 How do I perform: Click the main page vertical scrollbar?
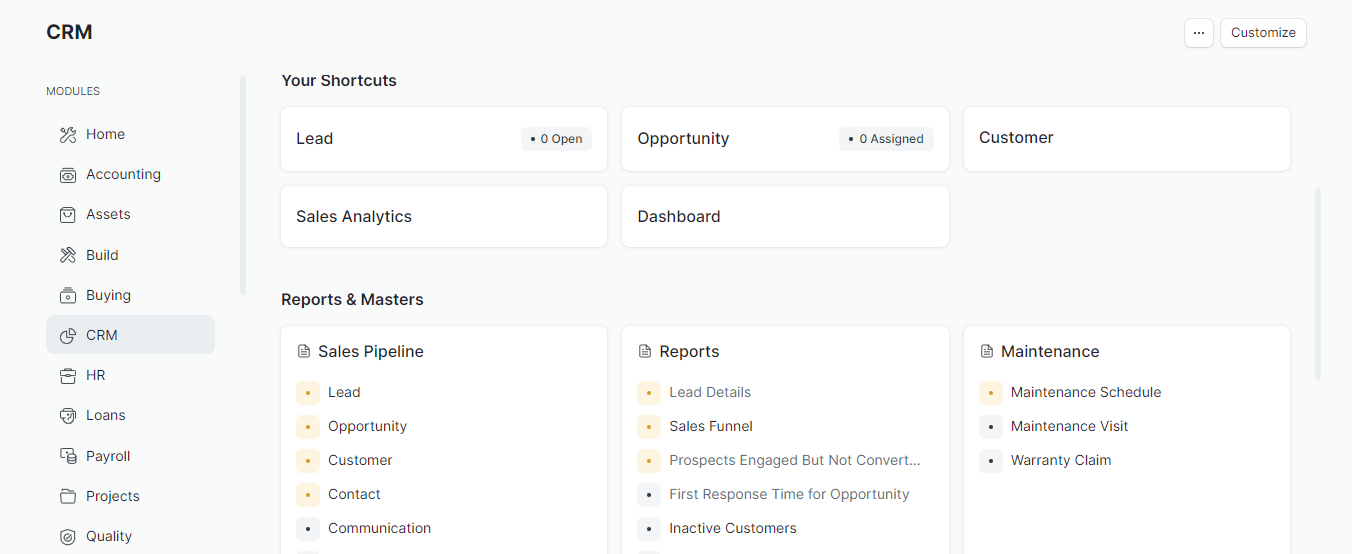1317,283
